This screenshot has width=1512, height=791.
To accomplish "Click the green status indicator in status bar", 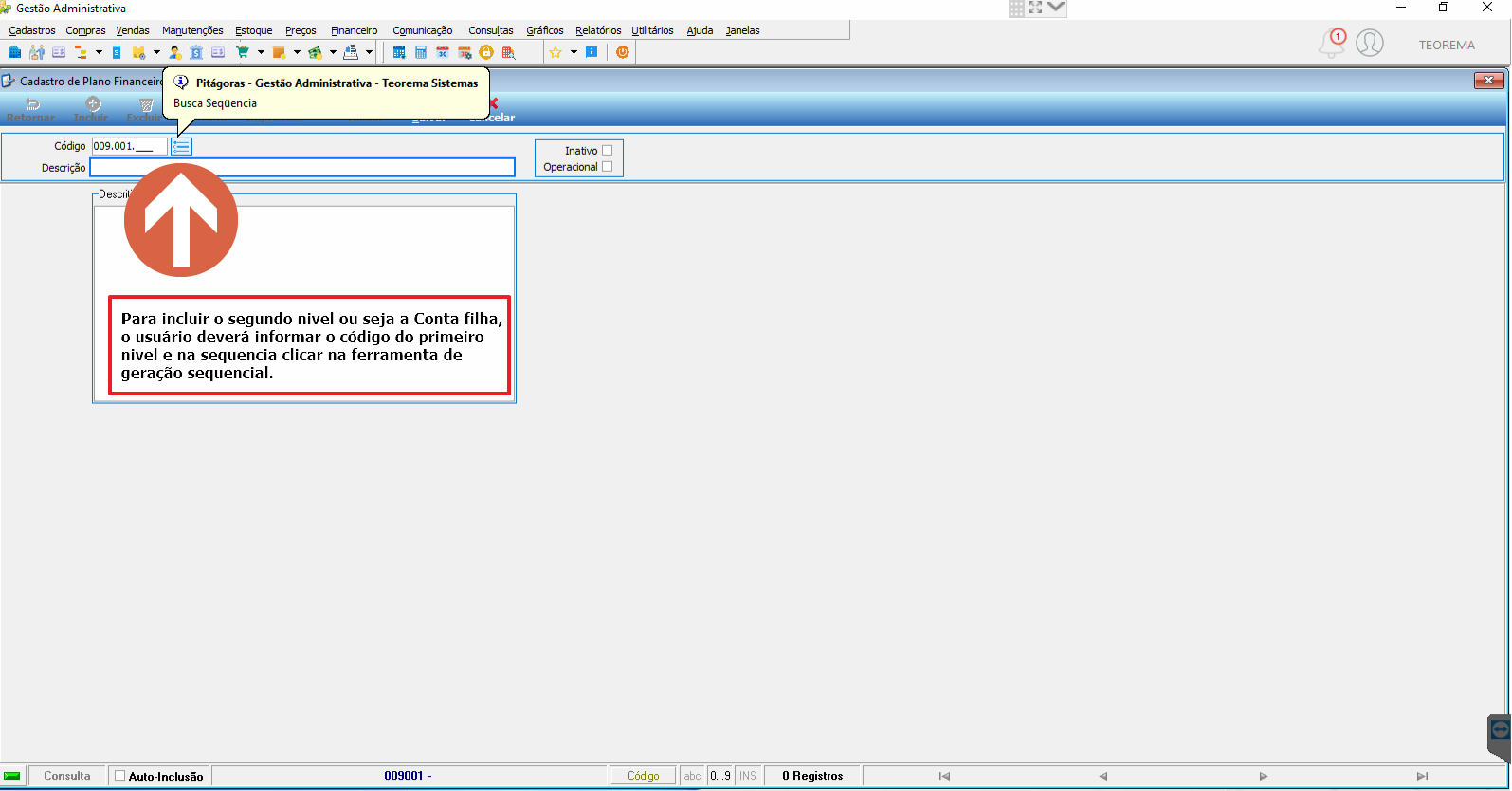I will pos(12,776).
